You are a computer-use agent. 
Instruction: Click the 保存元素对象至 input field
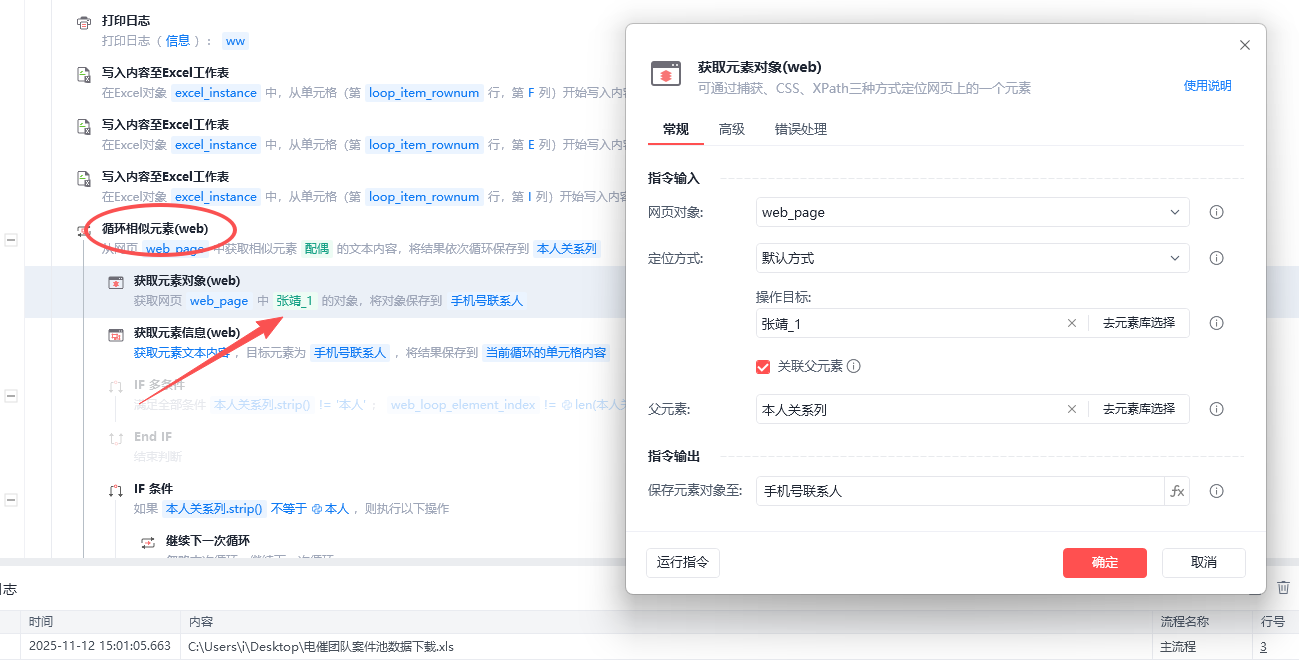pyautogui.click(x=961, y=491)
